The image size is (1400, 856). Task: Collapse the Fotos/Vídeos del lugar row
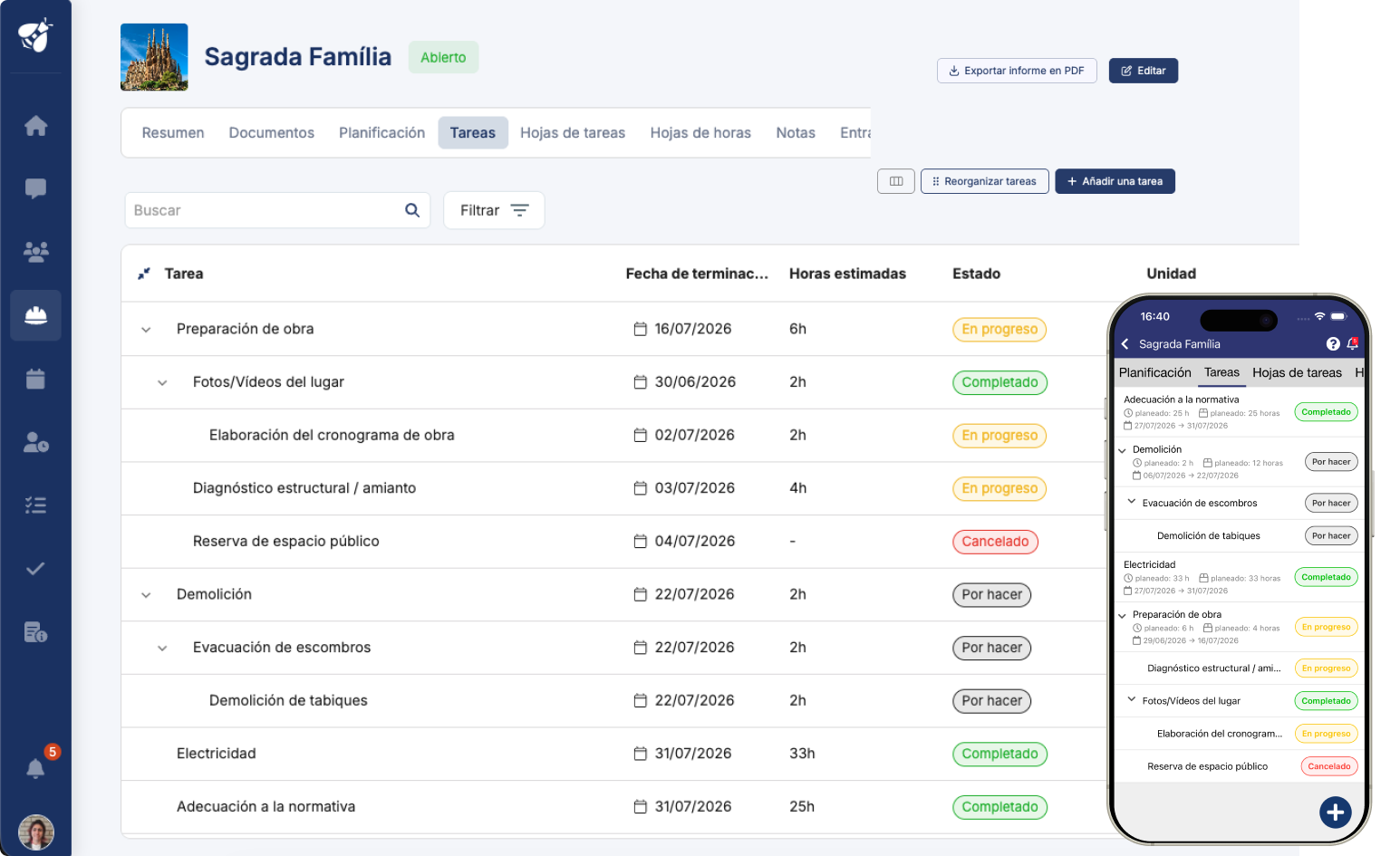162,383
